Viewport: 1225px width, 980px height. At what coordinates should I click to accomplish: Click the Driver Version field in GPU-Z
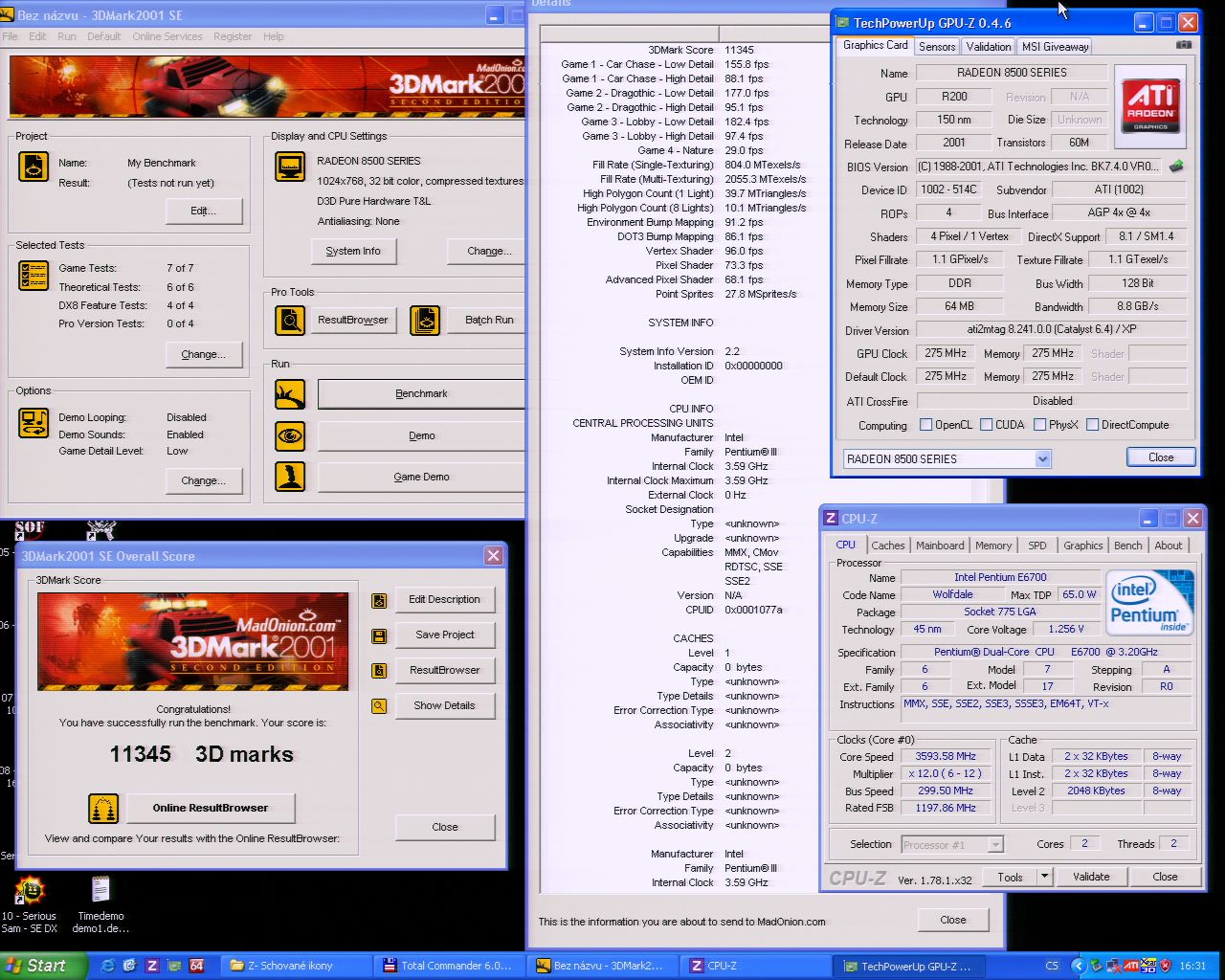point(1051,329)
